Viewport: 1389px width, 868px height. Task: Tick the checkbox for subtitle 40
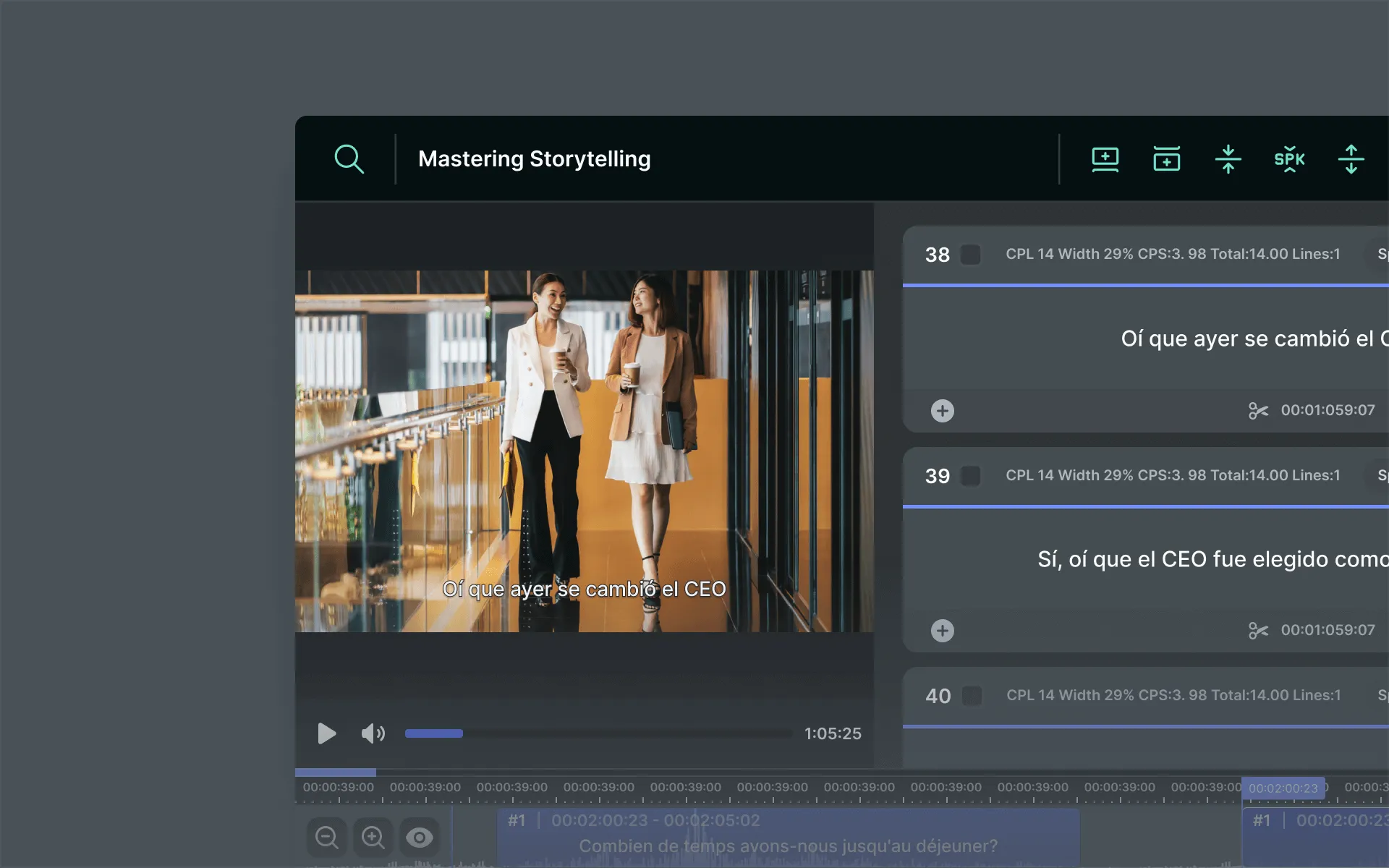pyautogui.click(x=972, y=696)
